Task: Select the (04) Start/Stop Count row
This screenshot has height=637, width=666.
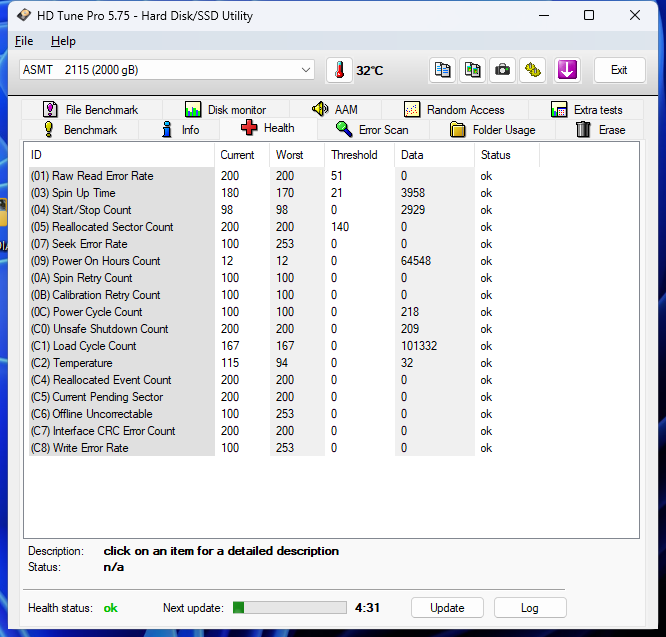Action: pos(283,210)
